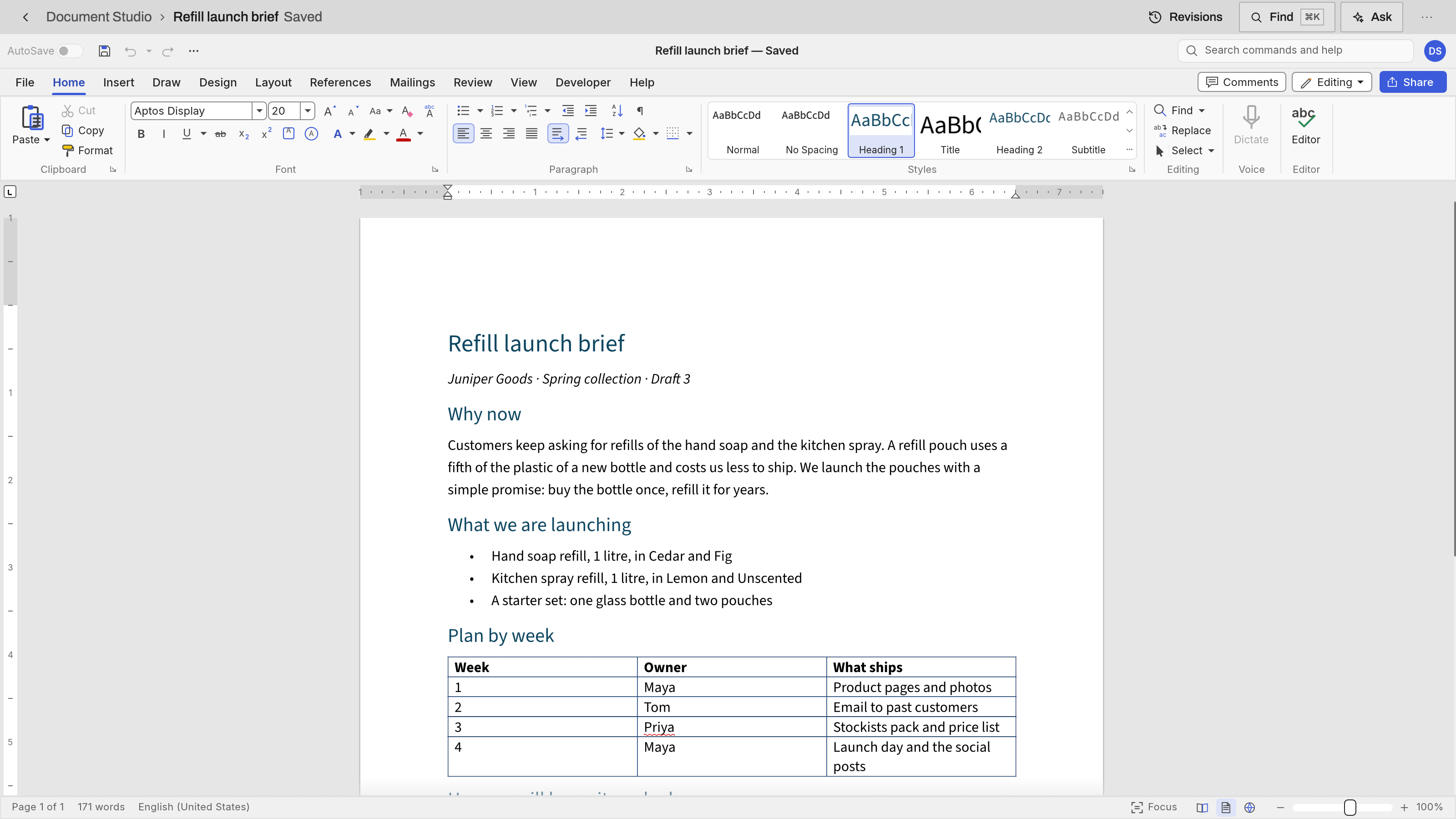
Task: Switch to Web Layout view
Action: pos(1250,807)
